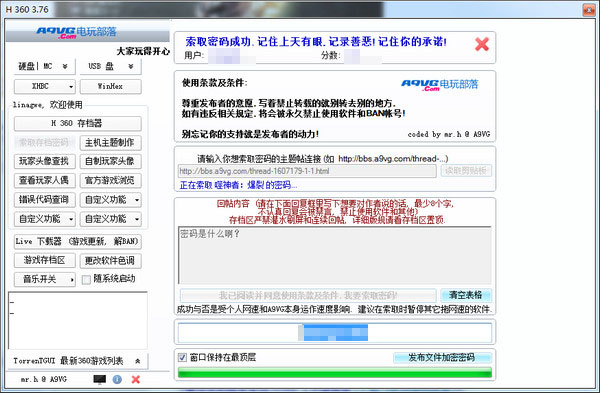Click the left log text box
This screenshot has height=393, width=600.
coord(78,321)
